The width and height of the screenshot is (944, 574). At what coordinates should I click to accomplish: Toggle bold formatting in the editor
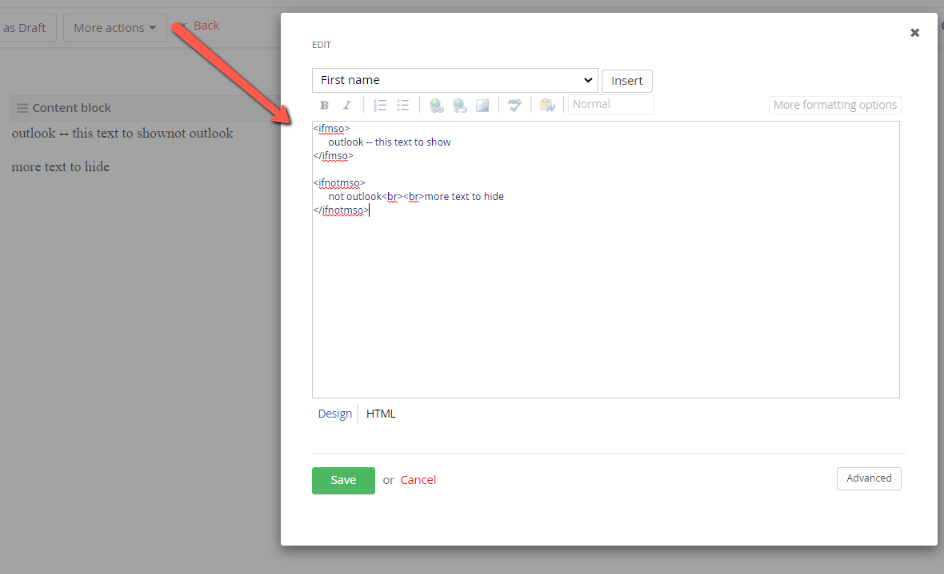tap(324, 105)
